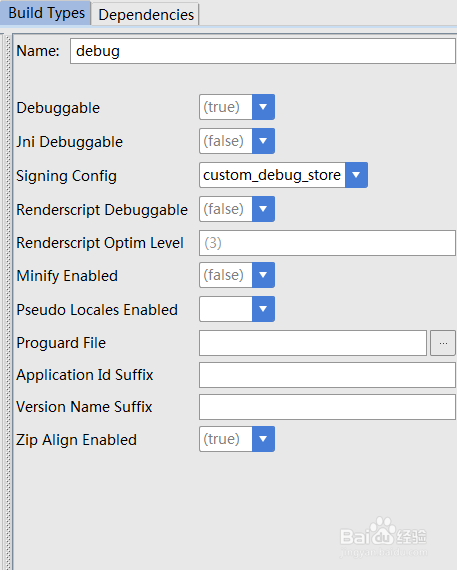Click the custom_debug_store combo box value
The image size is (457, 570).
[272, 175]
